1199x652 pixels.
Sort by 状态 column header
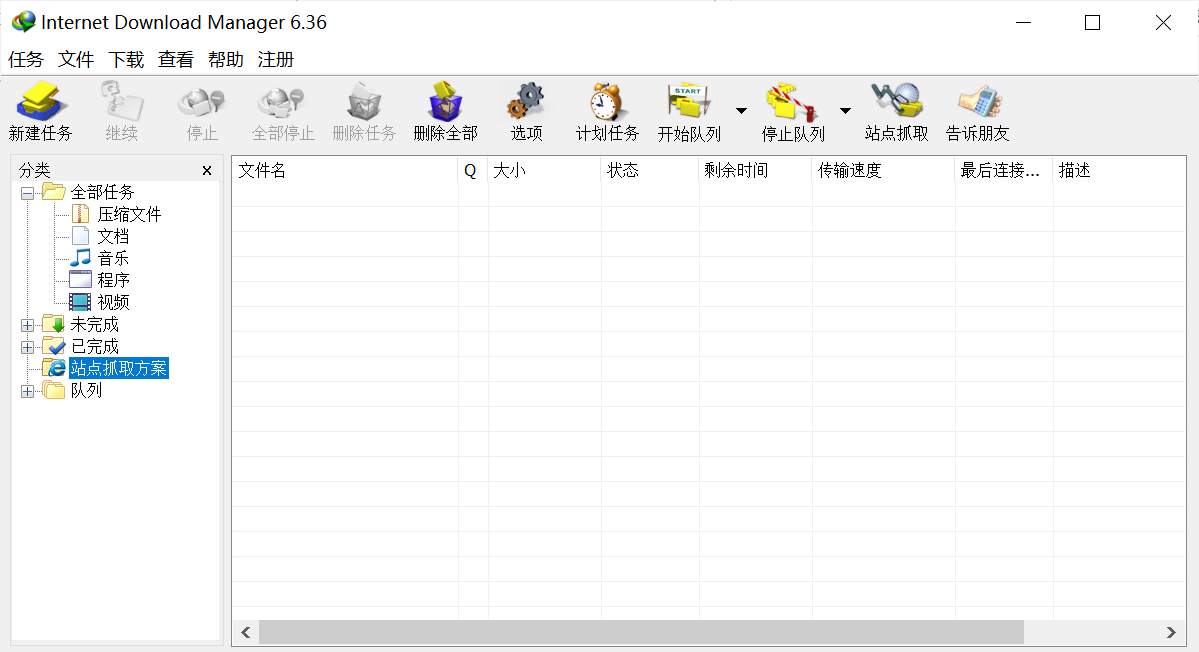pyautogui.click(x=650, y=170)
